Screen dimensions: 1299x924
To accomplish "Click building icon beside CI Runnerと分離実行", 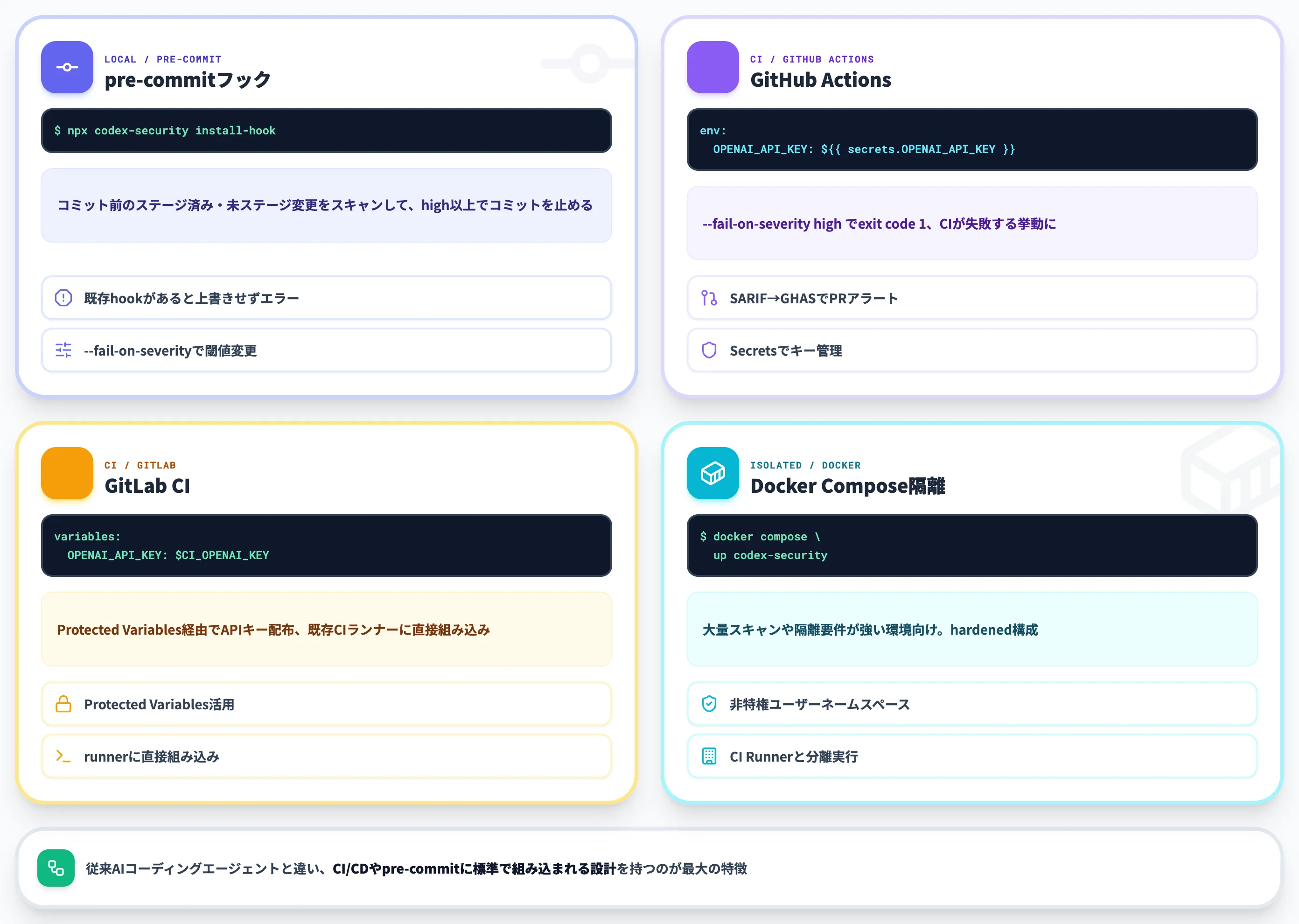I will coord(709,756).
